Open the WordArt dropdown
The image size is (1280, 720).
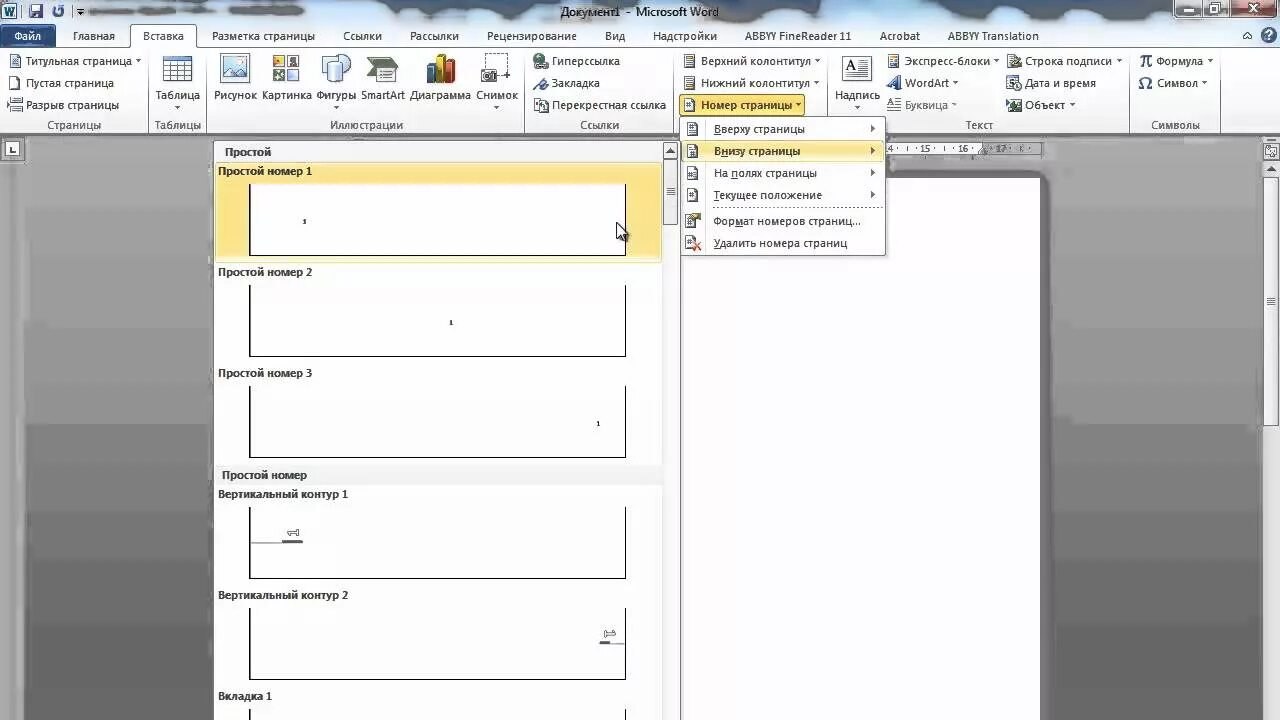[x=923, y=83]
